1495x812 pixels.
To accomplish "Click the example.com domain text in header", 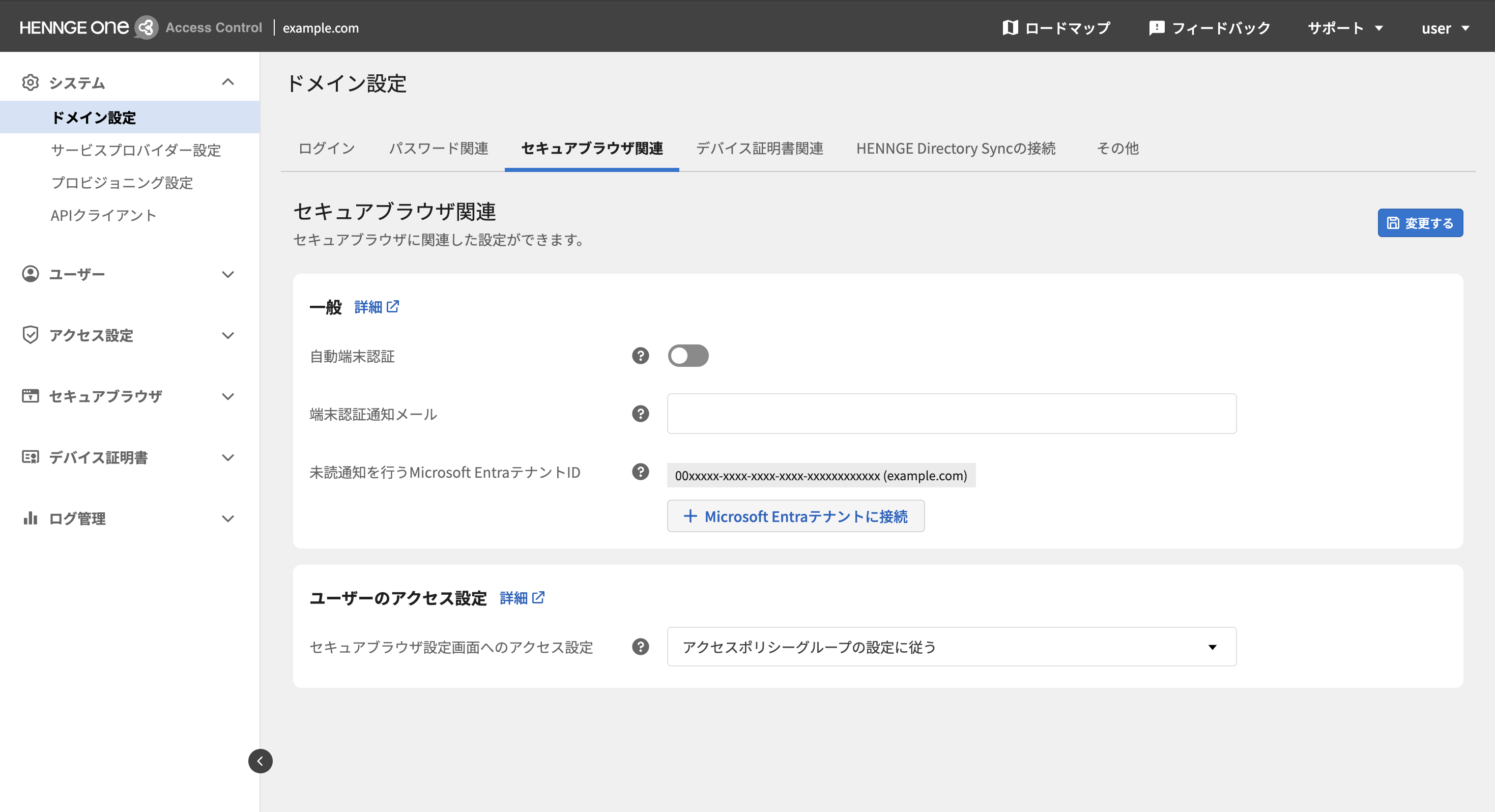I will 321,27.
